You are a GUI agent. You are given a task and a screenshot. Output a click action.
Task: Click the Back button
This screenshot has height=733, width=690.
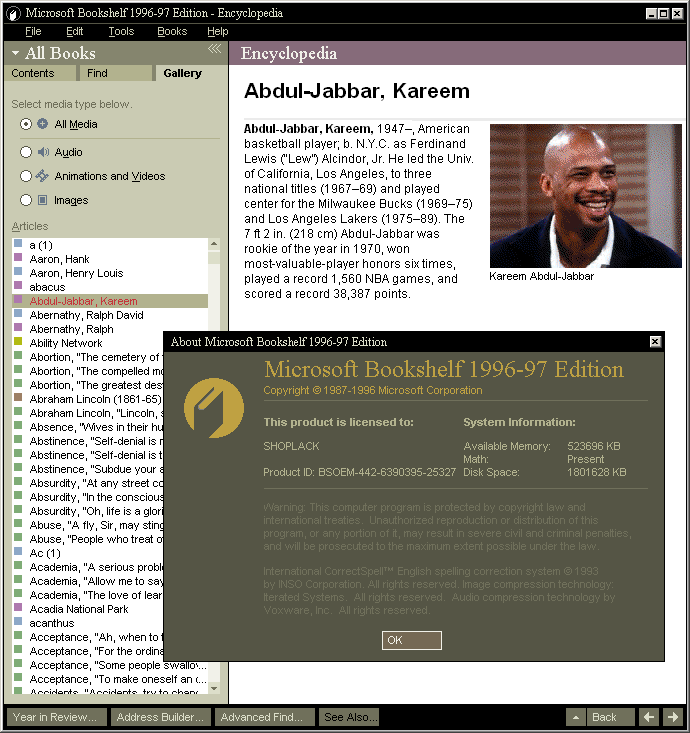609,717
